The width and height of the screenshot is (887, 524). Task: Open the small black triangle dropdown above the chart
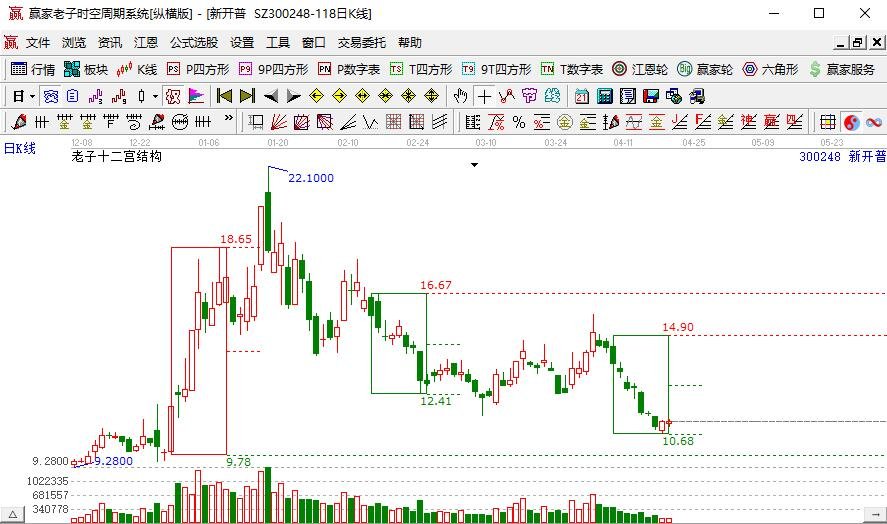pos(475,165)
